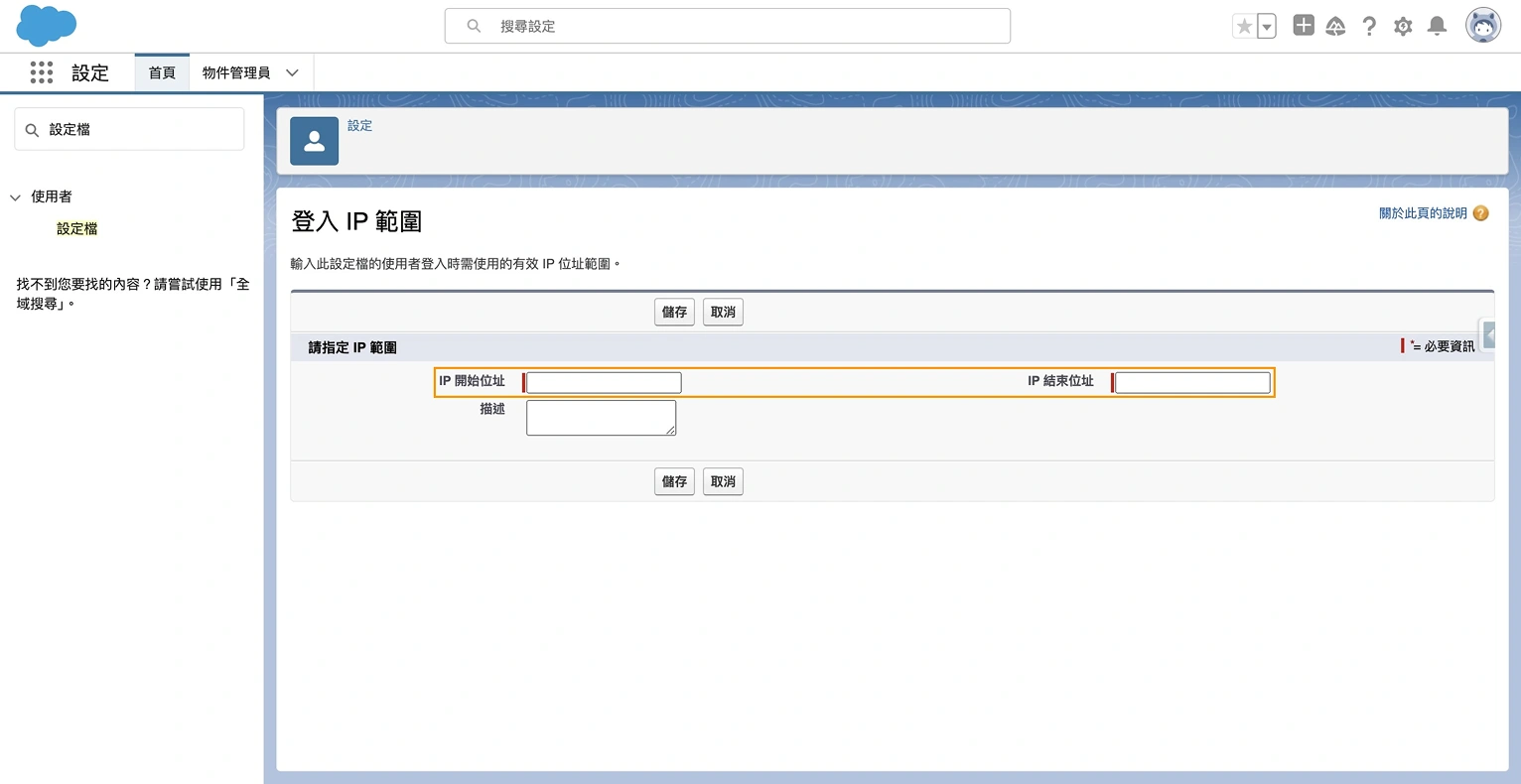Screen dimensions: 1521x784
Task: Open the App Launcher grid icon
Action: coord(41,72)
